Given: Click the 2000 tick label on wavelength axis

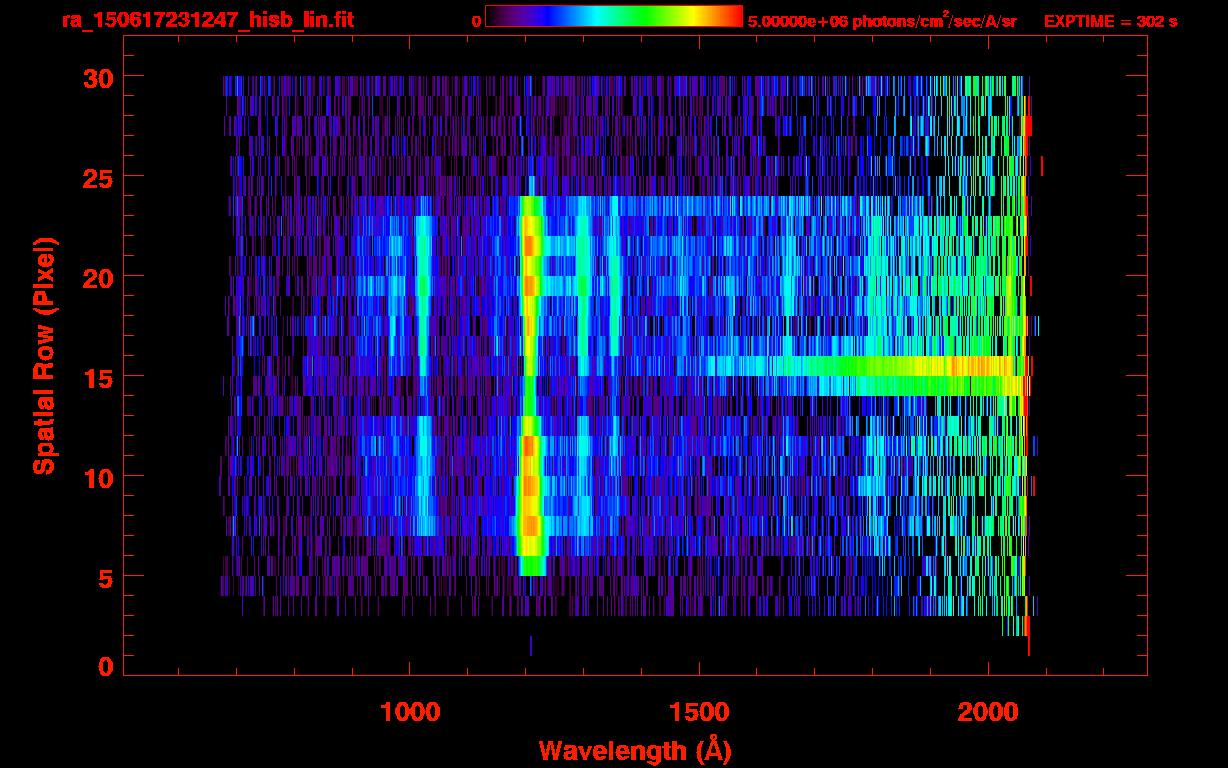Looking at the screenshot, I should pyautogui.click(x=988, y=712).
